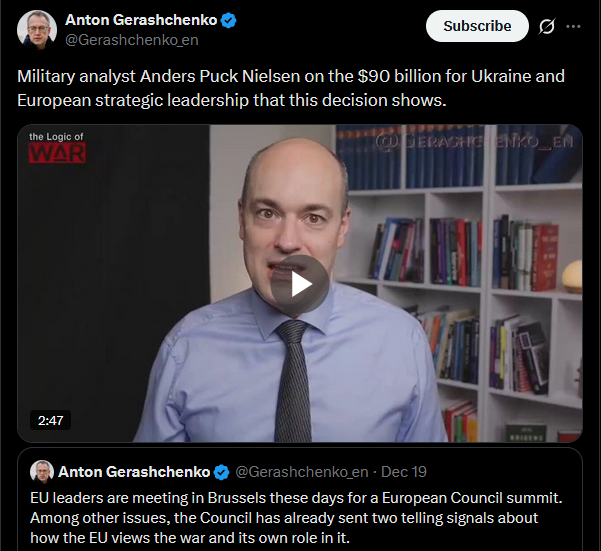
Task: Click the video thumbnail of the speaker
Action: pyautogui.click(x=300, y=283)
